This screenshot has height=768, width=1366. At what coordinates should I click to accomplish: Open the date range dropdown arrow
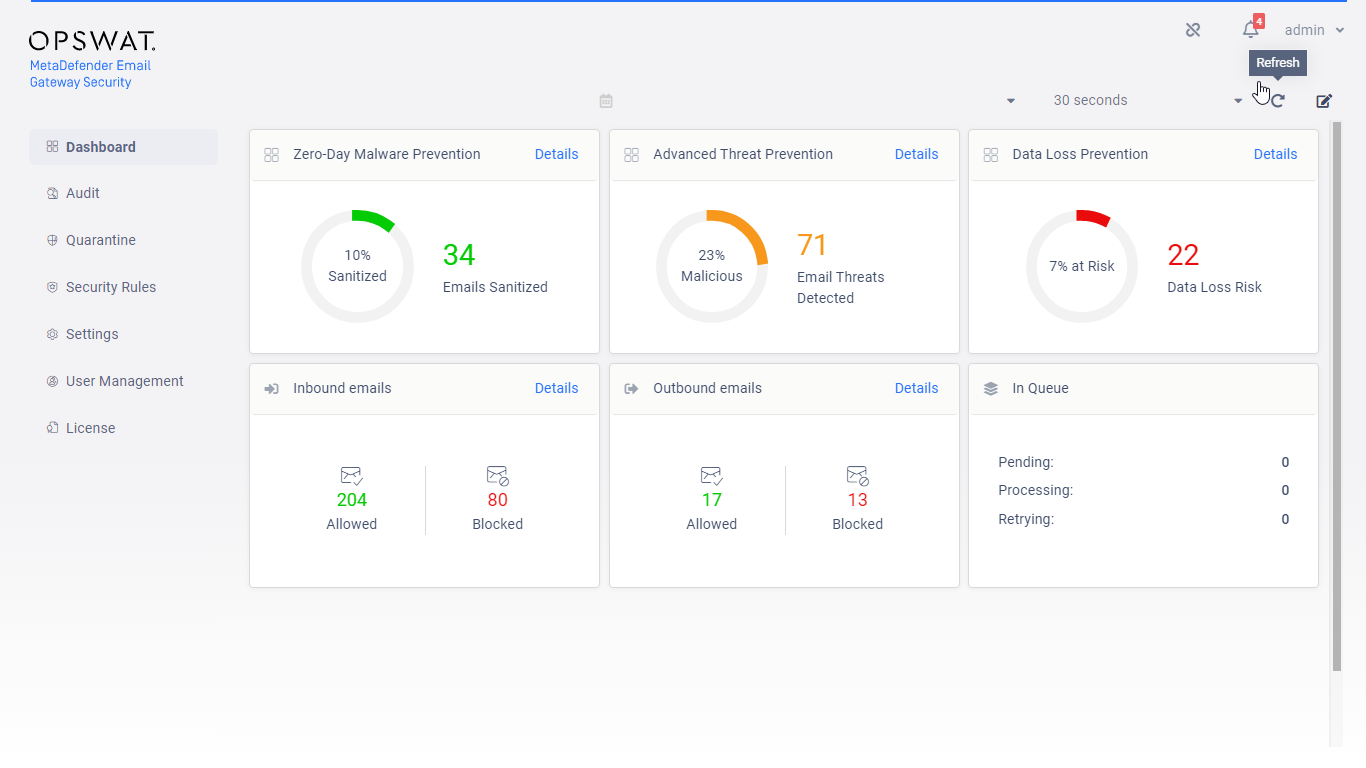(1011, 101)
